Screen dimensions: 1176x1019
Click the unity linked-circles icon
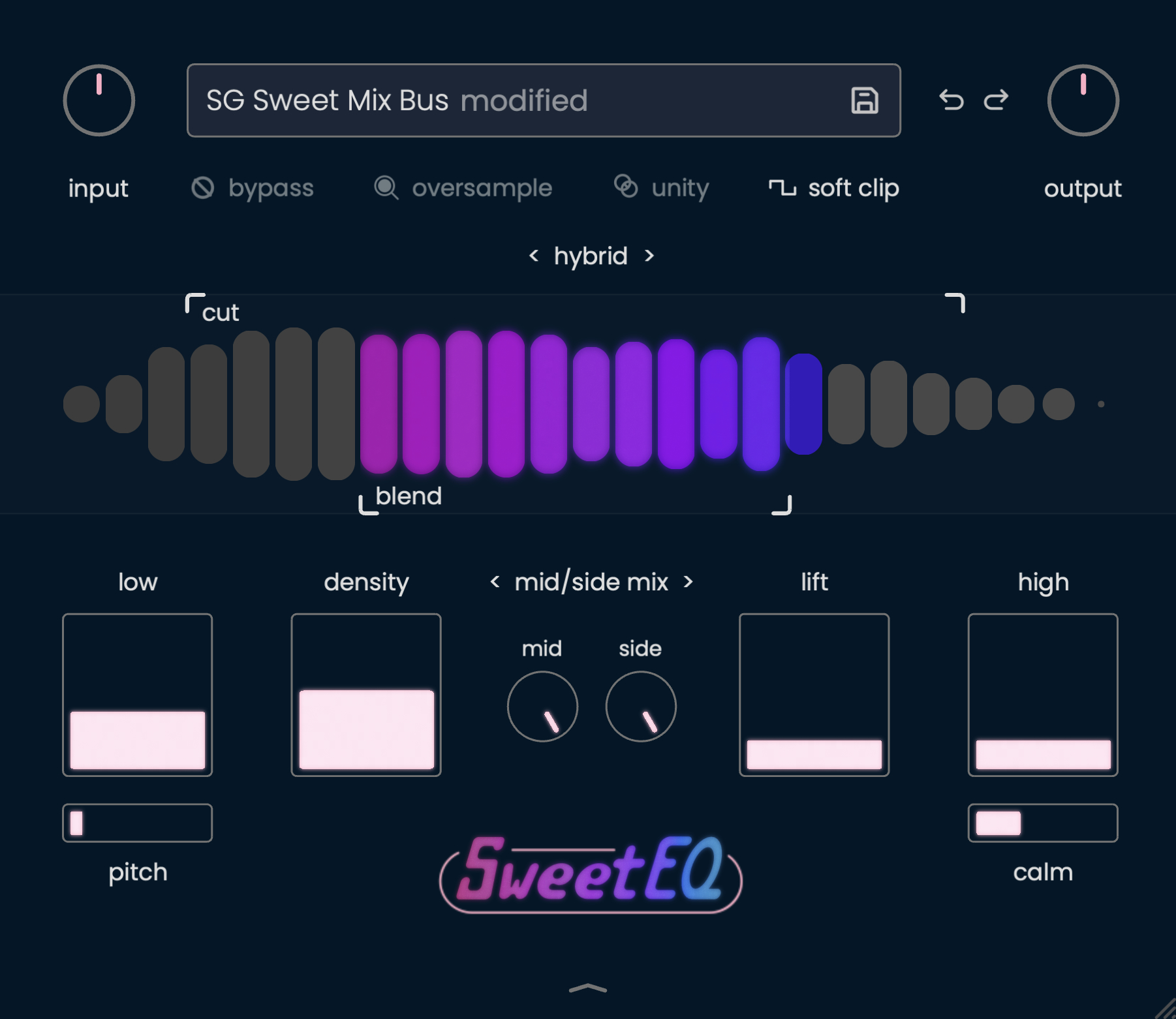tap(626, 187)
